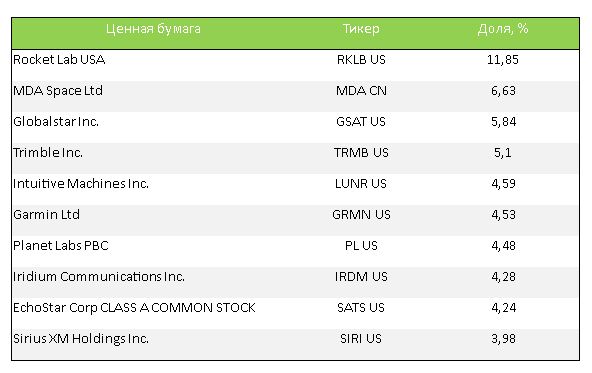Click the 5,1 share value
The height and width of the screenshot is (373, 592).
pyautogui.click(x=503, y=153)
